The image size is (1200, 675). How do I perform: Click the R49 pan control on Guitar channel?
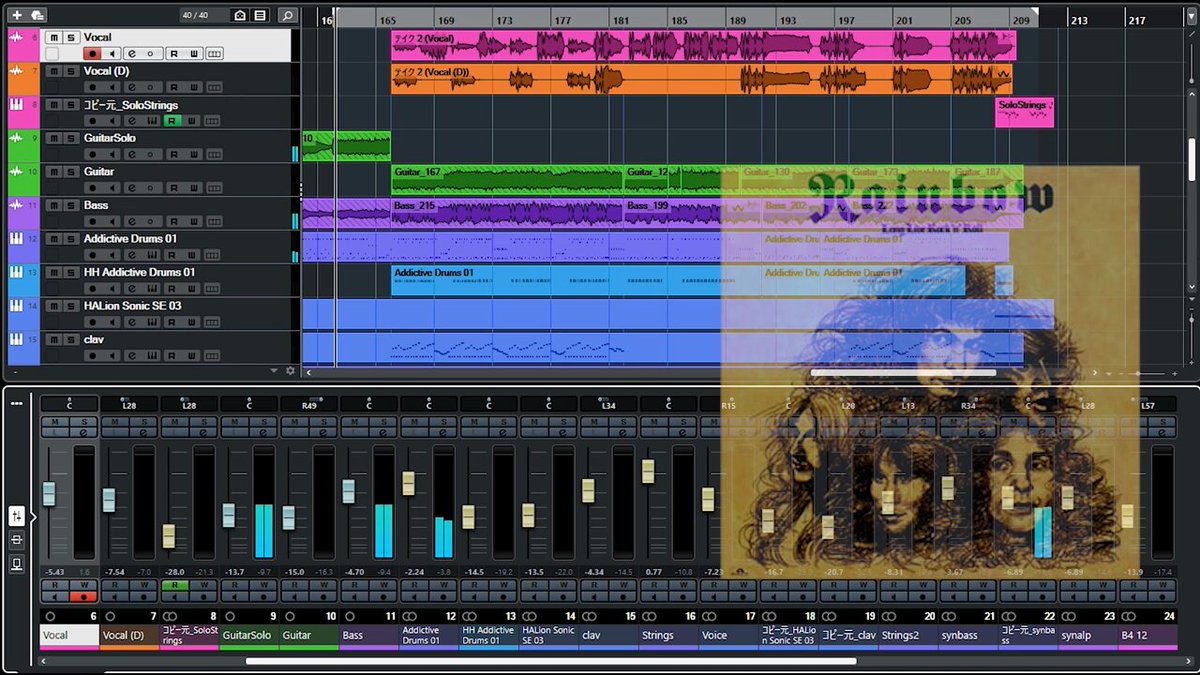pyautogui.click(x=309, y=404)
